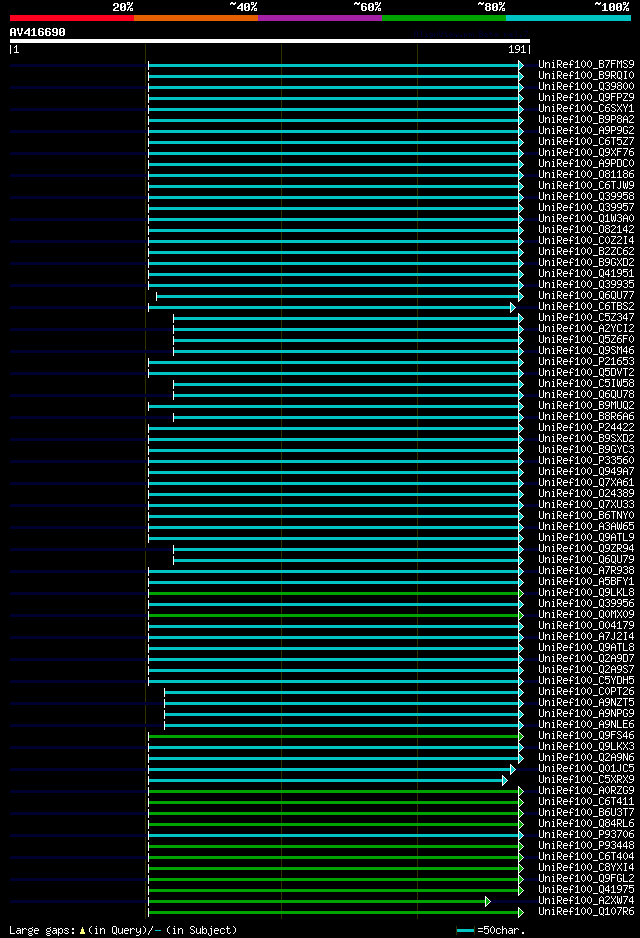Select the UniRef100_A7J2I4 label

pyautogui.click(x=586, y=636)
